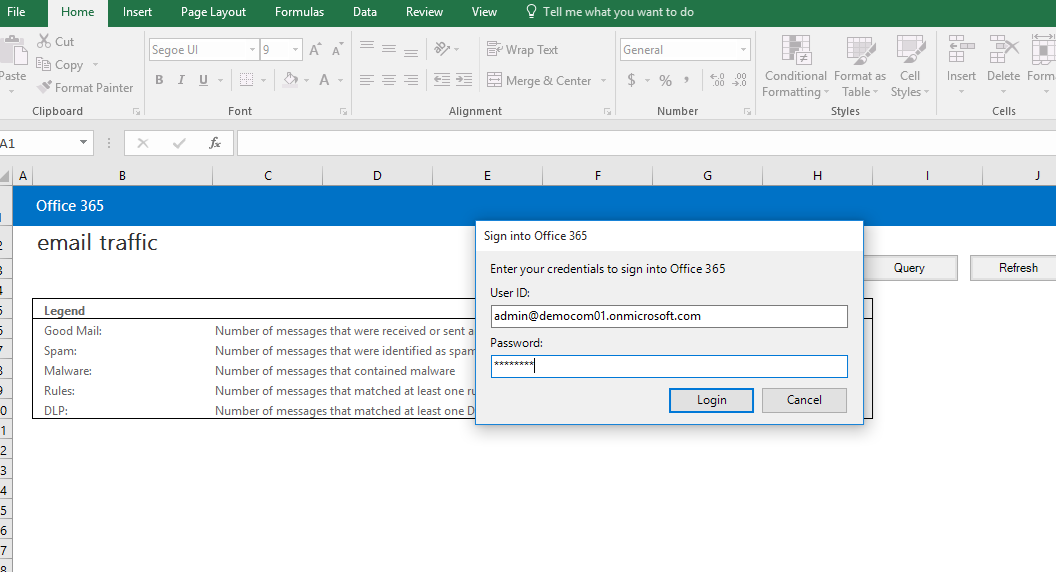Screen dimensions: 1056x572
Task: Click the Cut scissors icon
Action: pos(44,41)
